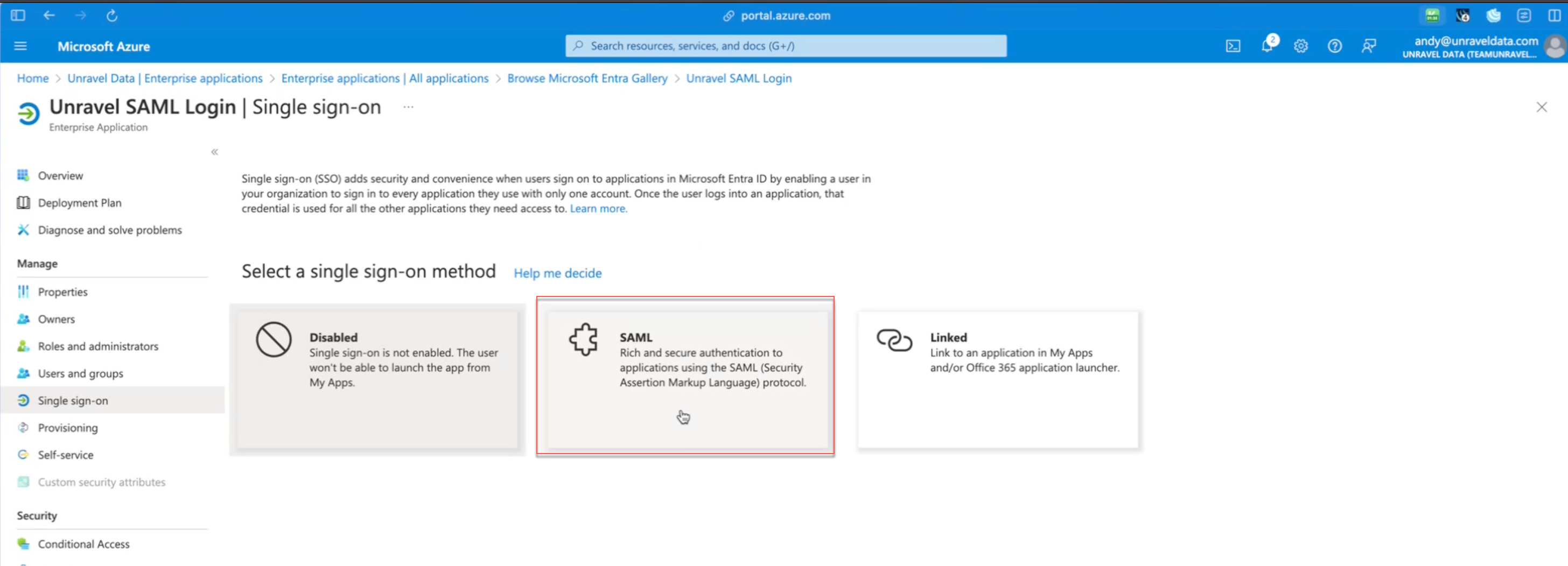Click the Learn more link
The width and height of the screenshot is (1568, 566).
(598, 209)
